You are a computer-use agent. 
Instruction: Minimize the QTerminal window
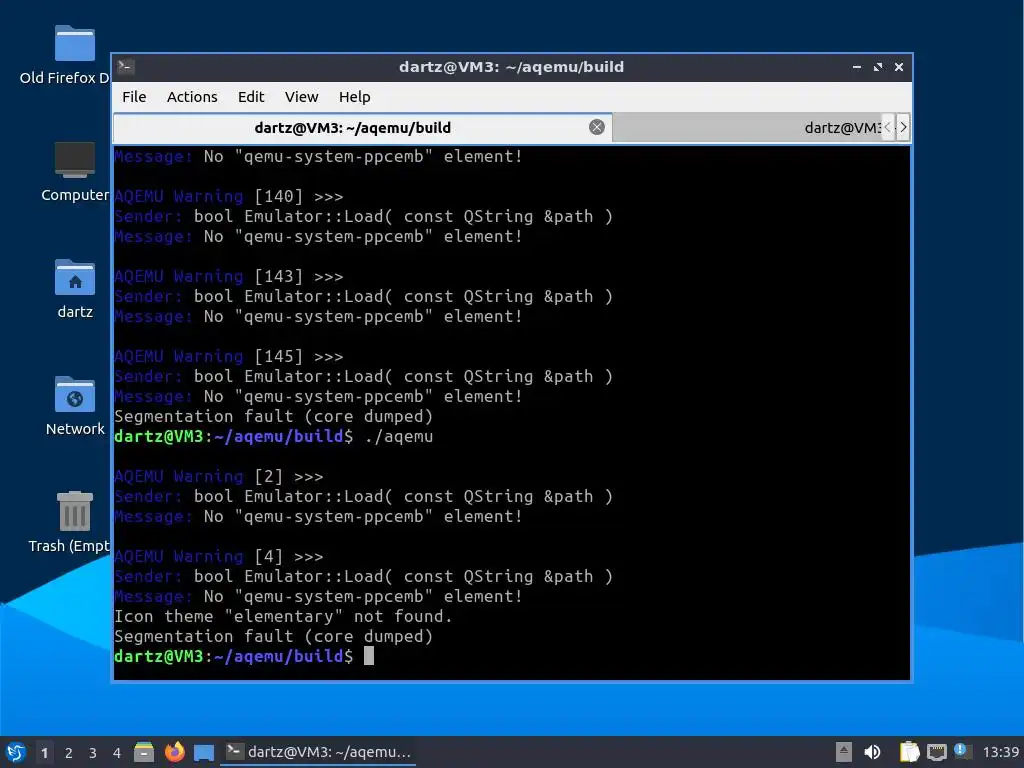pyautogui.click(x=856, y=67)
